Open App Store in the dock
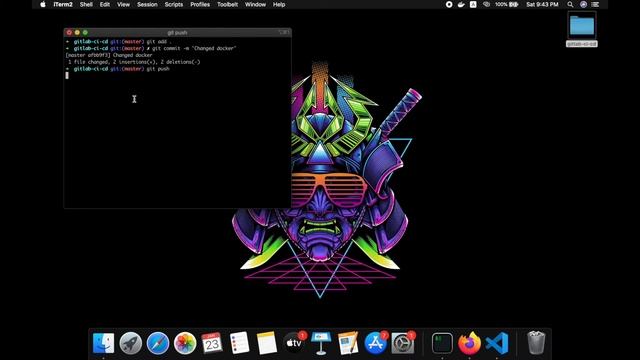Viewport: 640px width, 360px height. (x=376, y=343)
